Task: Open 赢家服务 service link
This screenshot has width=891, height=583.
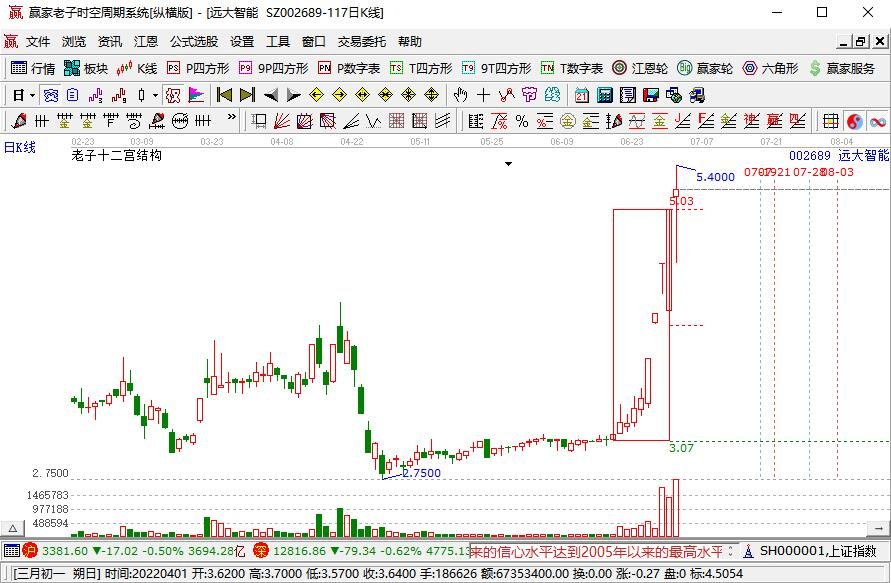Action: (842, 68)
